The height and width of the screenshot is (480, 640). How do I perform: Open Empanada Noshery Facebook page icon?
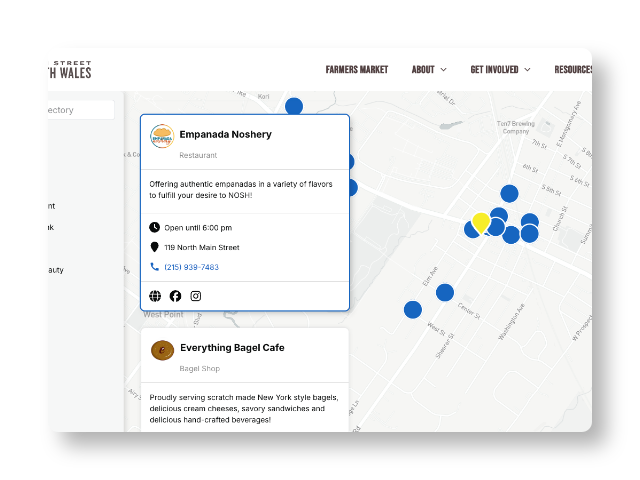tap(176, 296)
